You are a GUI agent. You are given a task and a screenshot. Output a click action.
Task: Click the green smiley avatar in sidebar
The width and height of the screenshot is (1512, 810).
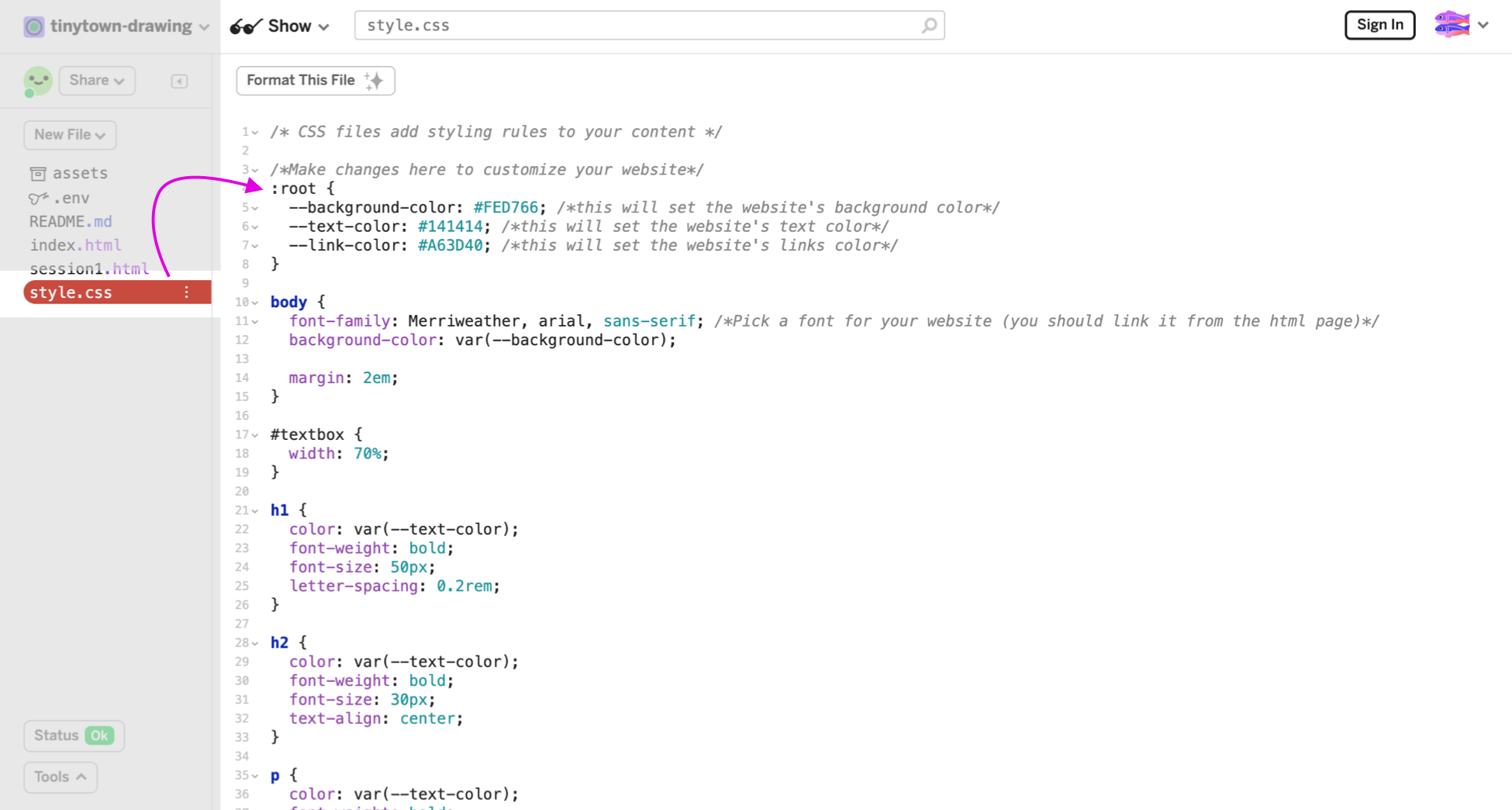tap(38, 81)
